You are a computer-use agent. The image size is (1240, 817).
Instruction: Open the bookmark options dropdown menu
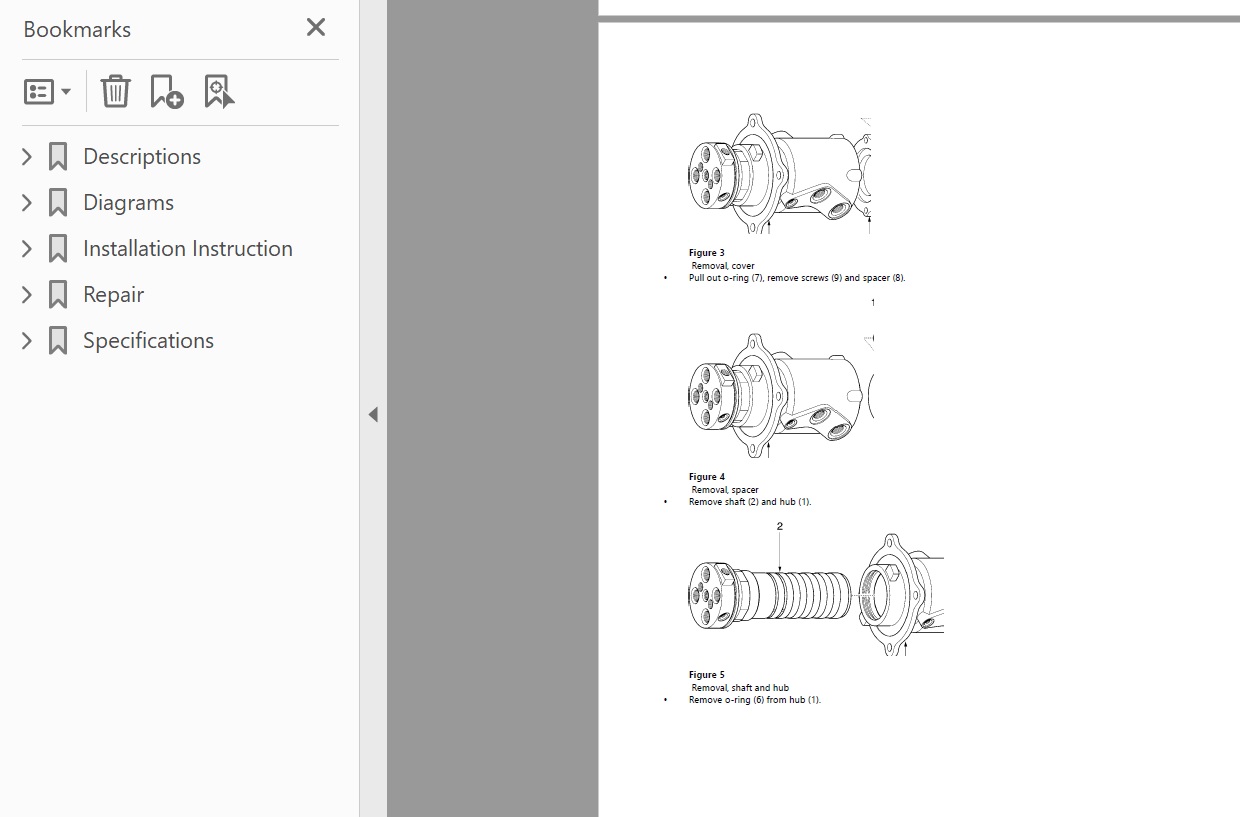47,92
